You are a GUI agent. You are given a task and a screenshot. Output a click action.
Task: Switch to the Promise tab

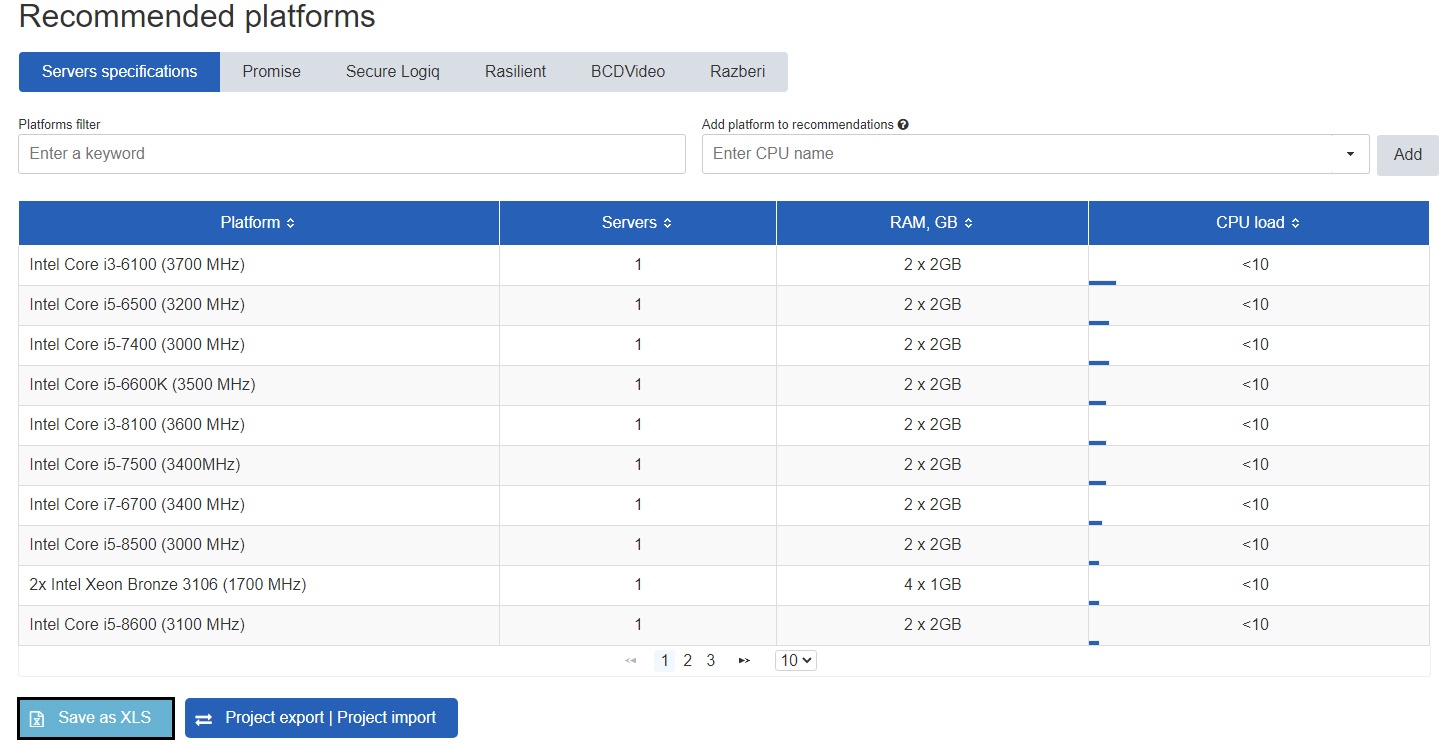point(271,72)
